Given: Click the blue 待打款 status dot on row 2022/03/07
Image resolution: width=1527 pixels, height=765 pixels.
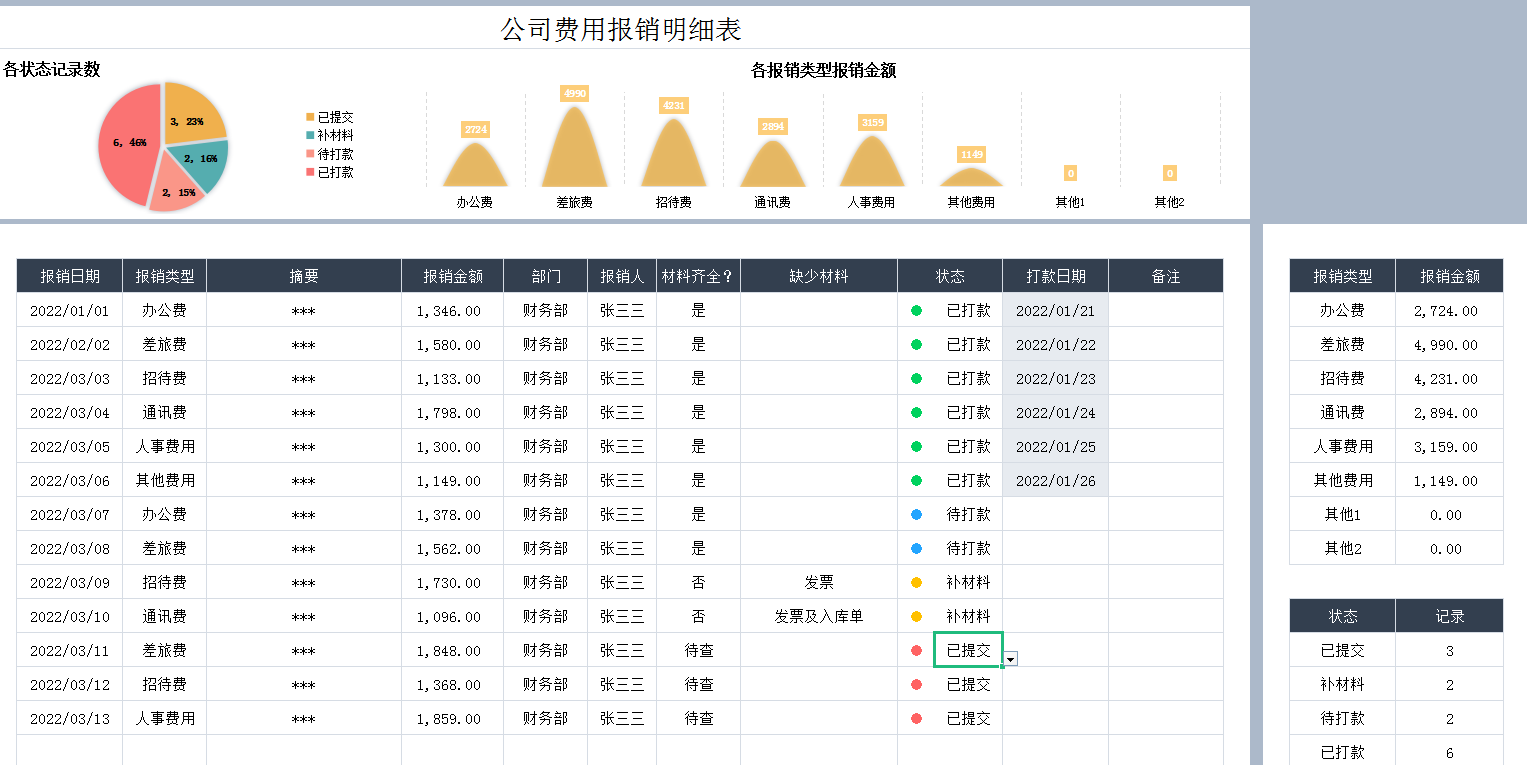Looking at the screenshot, I should pos(918,514).
